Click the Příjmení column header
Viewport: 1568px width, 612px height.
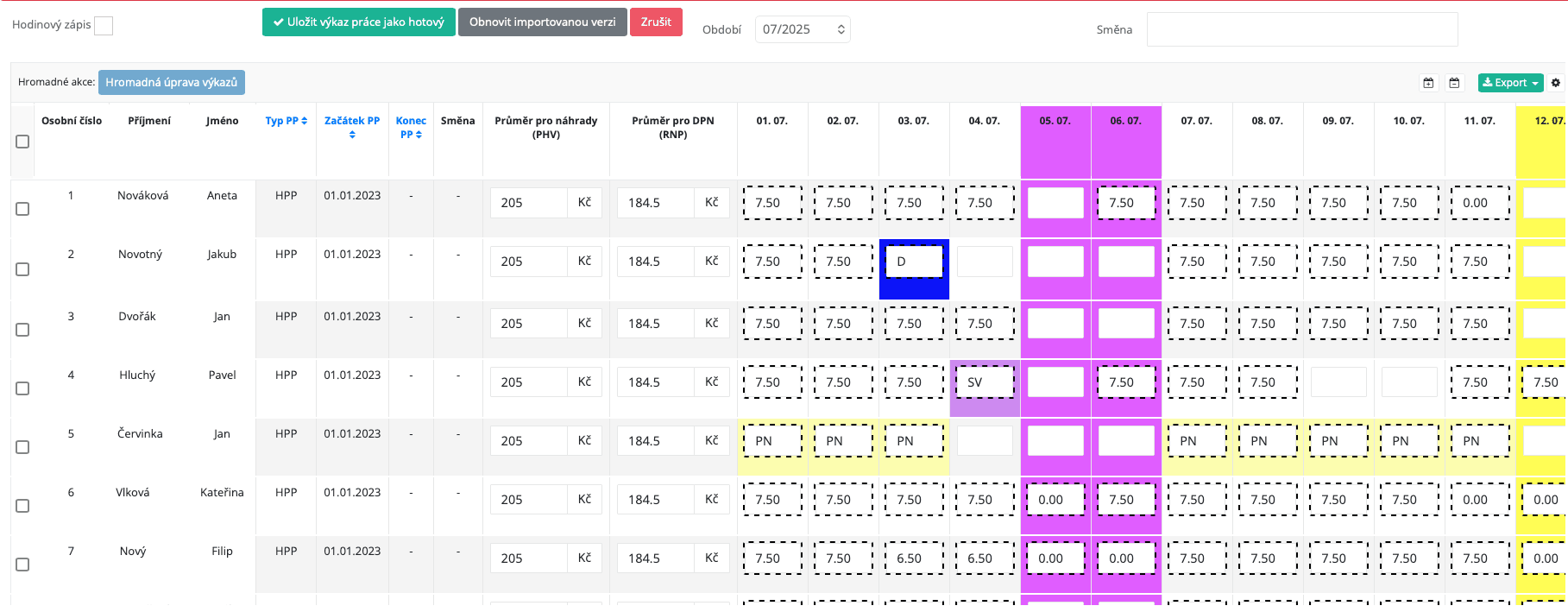(x=149, y=121)
